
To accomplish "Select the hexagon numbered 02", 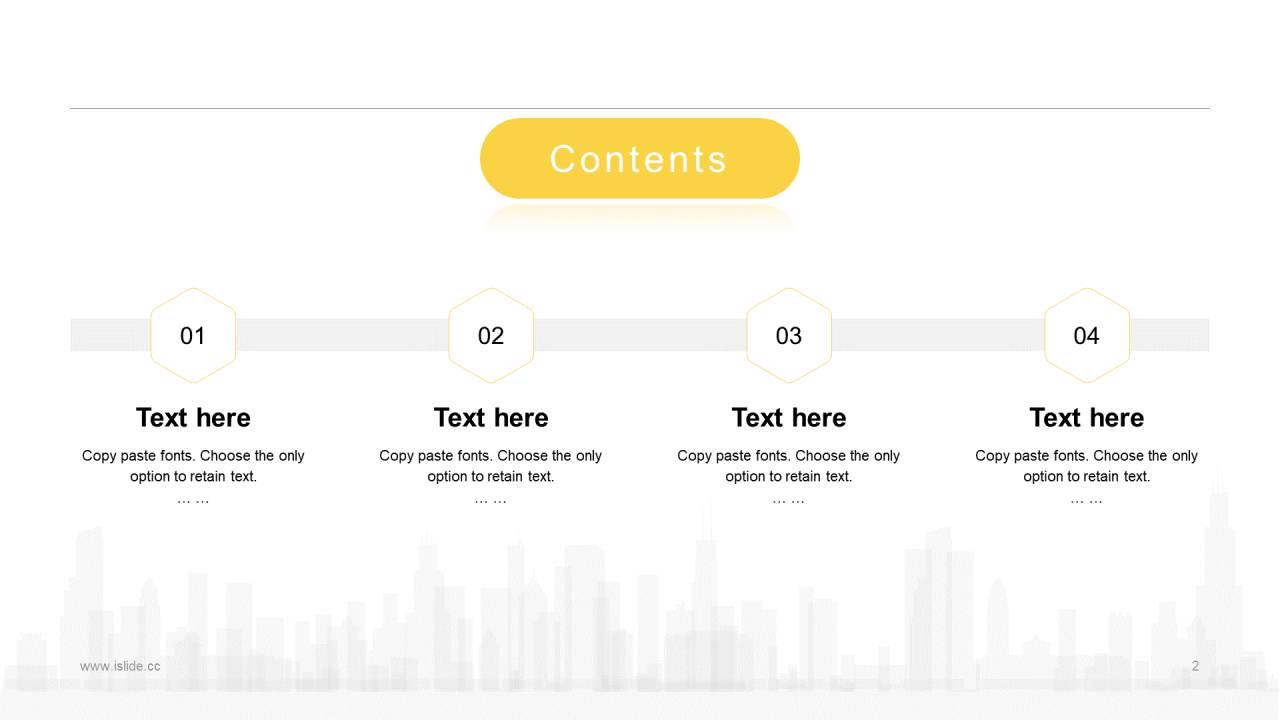I will [x=491, y=335].
